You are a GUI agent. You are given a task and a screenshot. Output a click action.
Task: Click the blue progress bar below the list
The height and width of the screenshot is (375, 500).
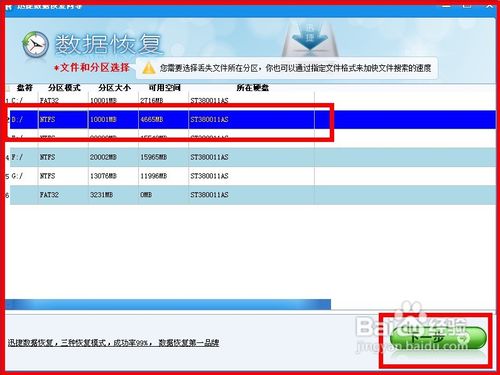pos(168,304)
